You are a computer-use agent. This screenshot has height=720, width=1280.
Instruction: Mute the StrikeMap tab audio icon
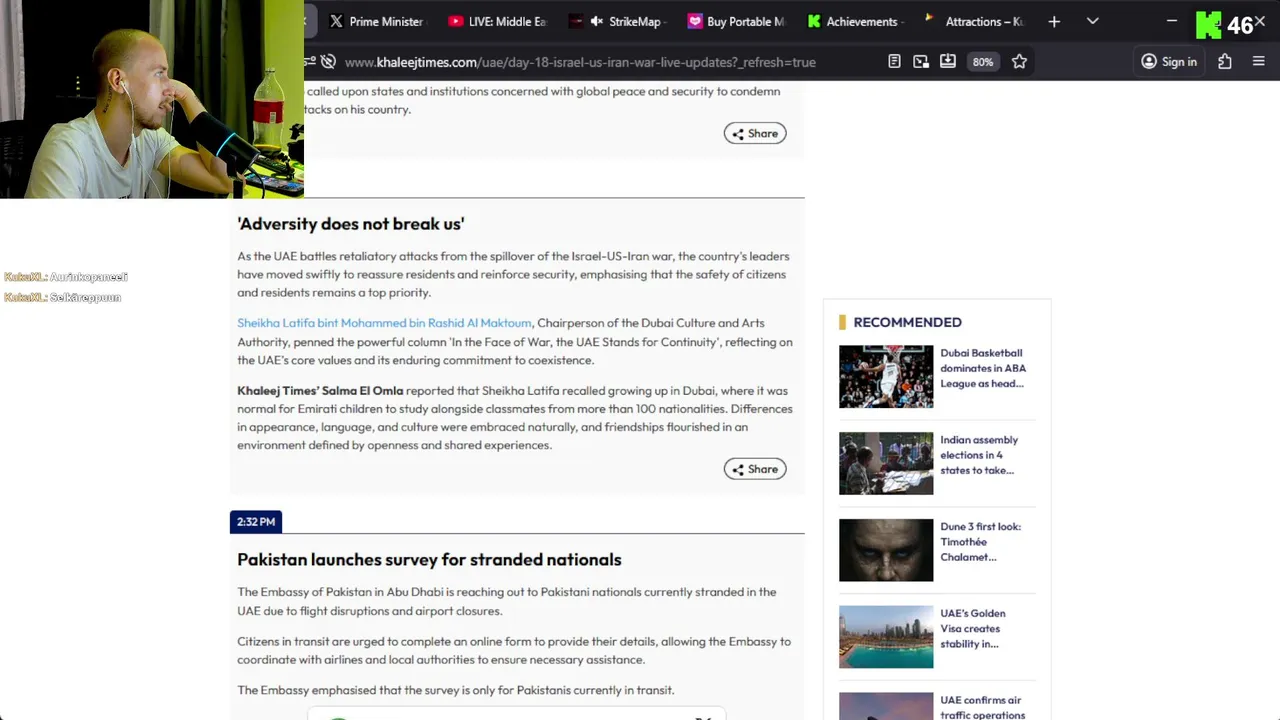pos(597,21)
